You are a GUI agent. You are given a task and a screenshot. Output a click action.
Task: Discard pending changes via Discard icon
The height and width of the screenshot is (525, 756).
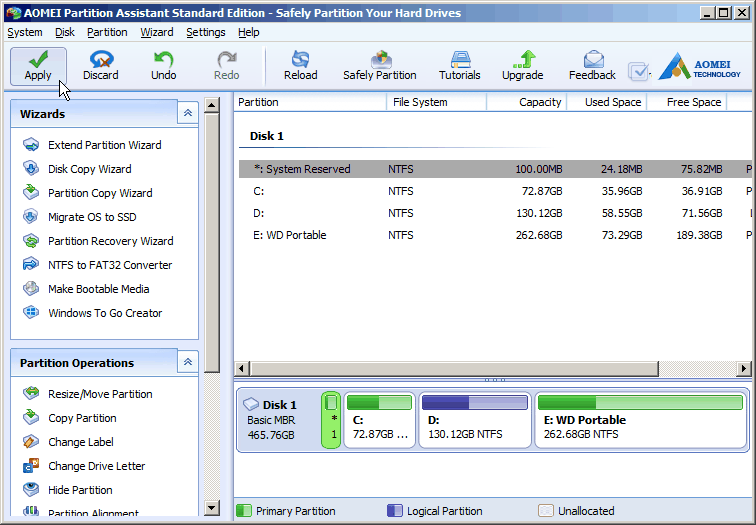tap(100, 66)
